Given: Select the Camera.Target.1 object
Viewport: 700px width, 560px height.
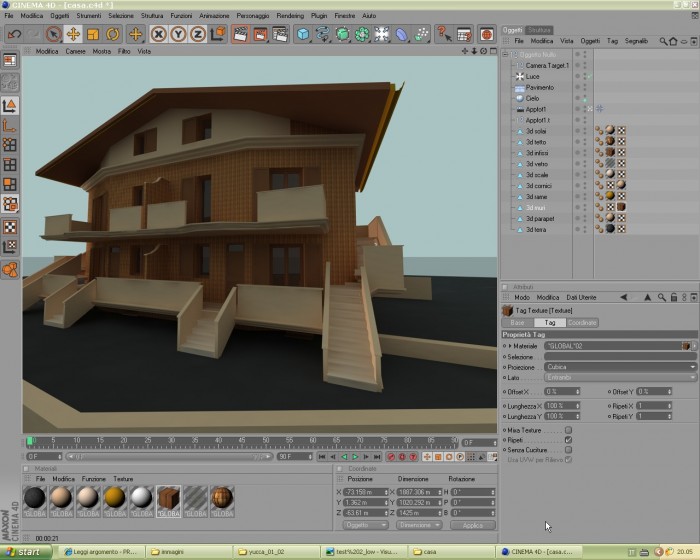Looking at the screenshot, I should point(547,66).
